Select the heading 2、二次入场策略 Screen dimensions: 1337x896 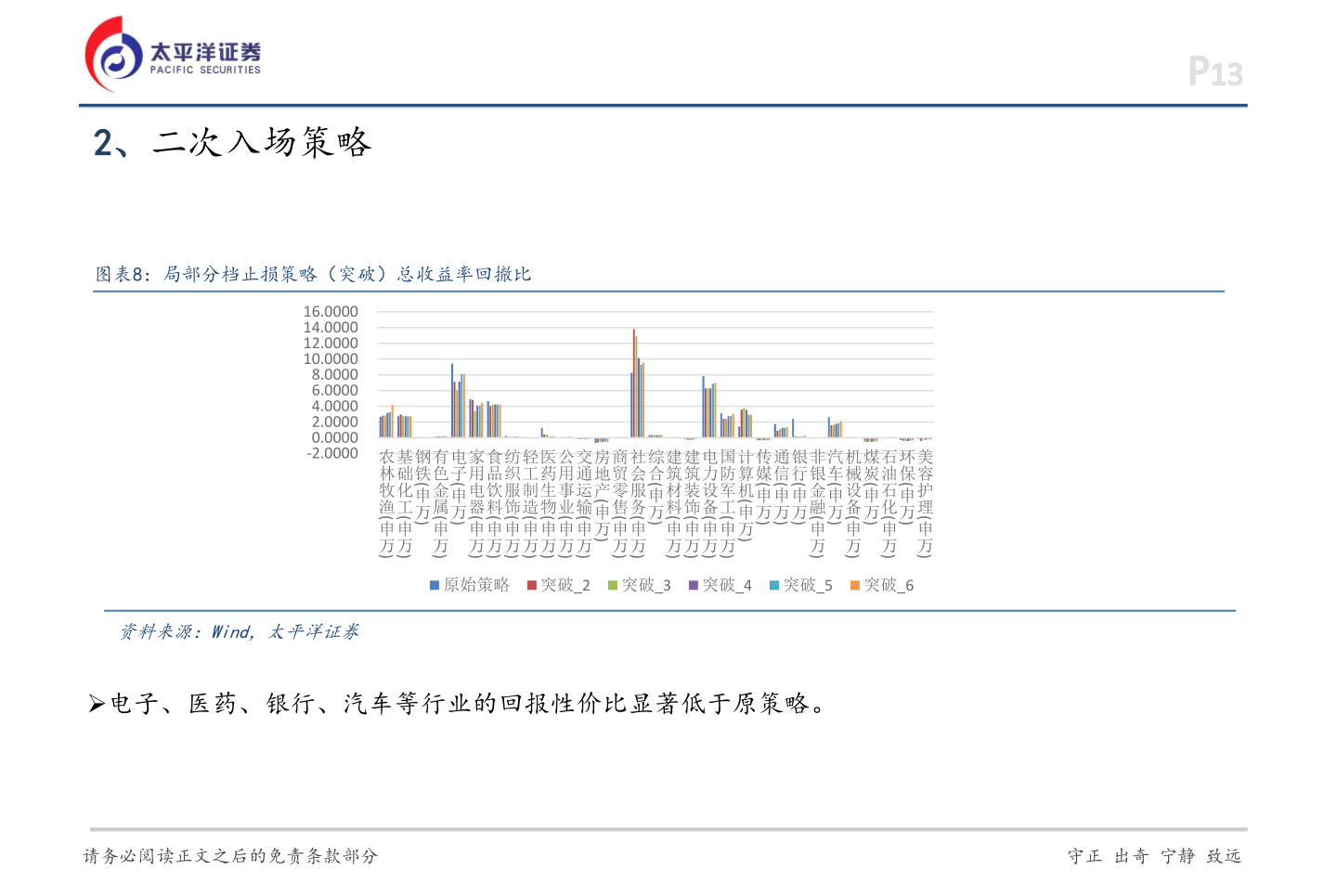pyautogui.click(x=232, y=142)
